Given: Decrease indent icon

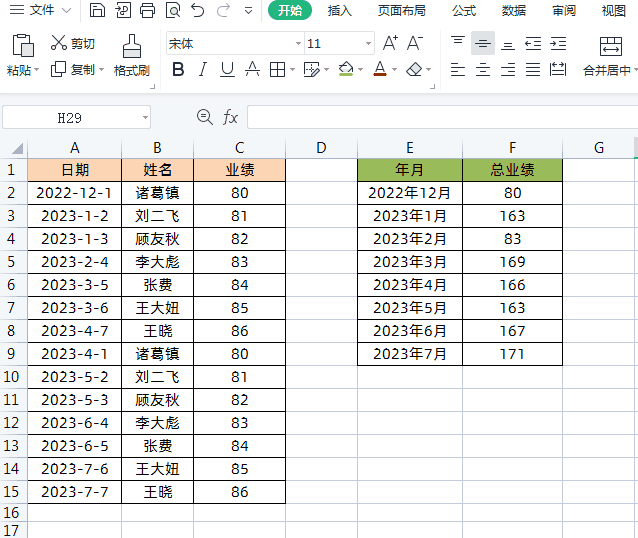Looking at the screenshot, I should [x=533, y=43].
